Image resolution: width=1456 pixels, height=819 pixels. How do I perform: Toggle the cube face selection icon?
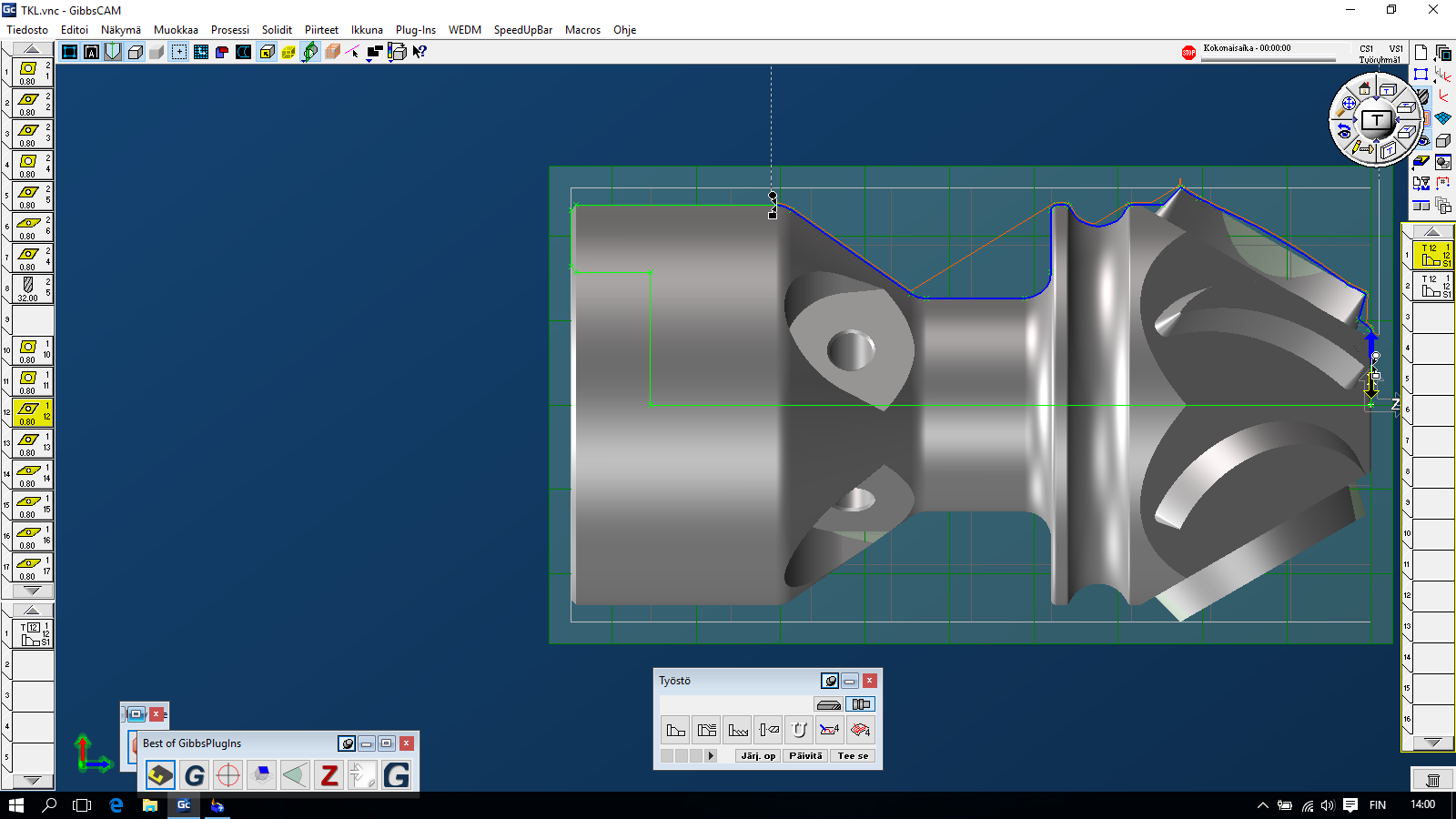click(x=267, y=52)
